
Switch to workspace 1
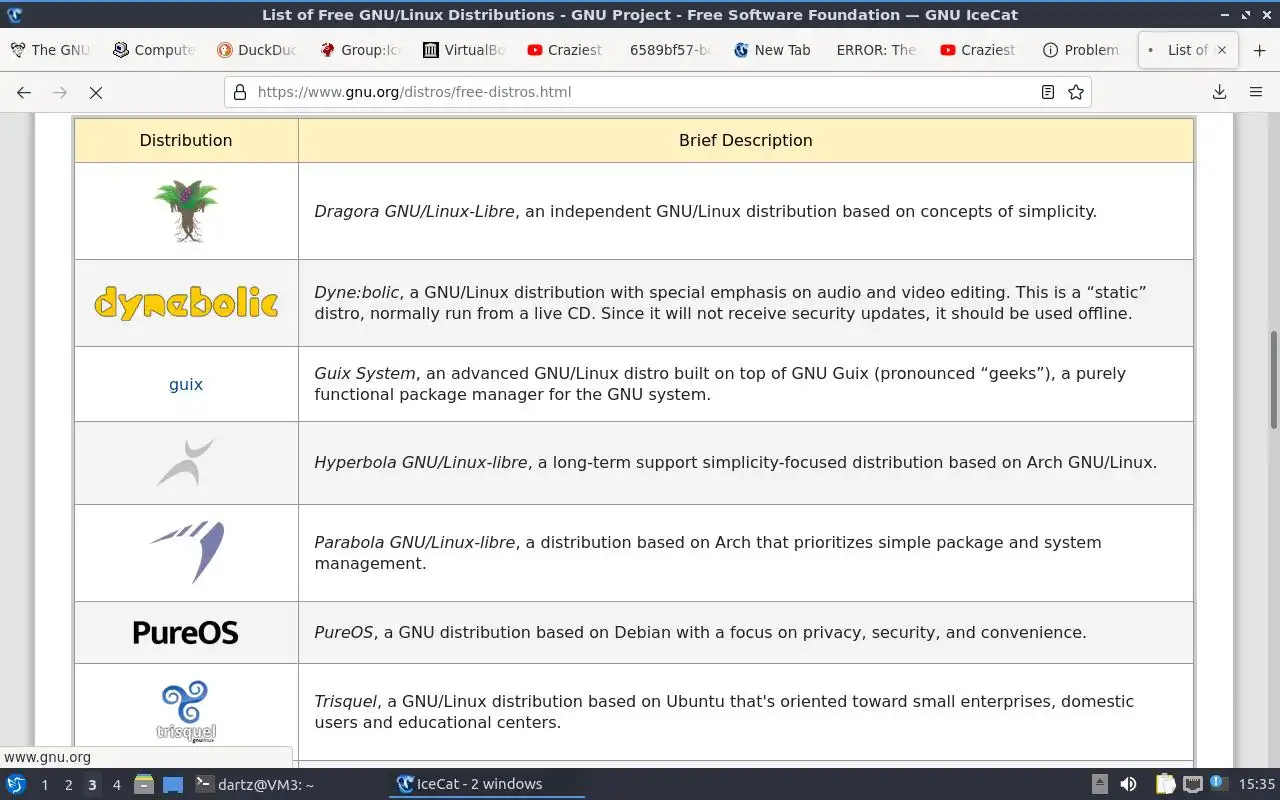coord(44,784)
